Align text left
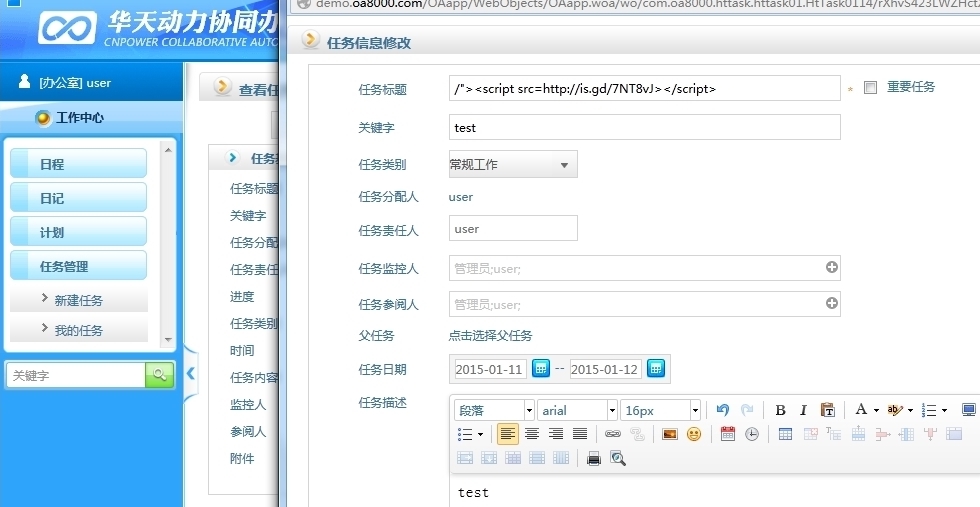Screen dimensions: 980x507 point(508,434)
